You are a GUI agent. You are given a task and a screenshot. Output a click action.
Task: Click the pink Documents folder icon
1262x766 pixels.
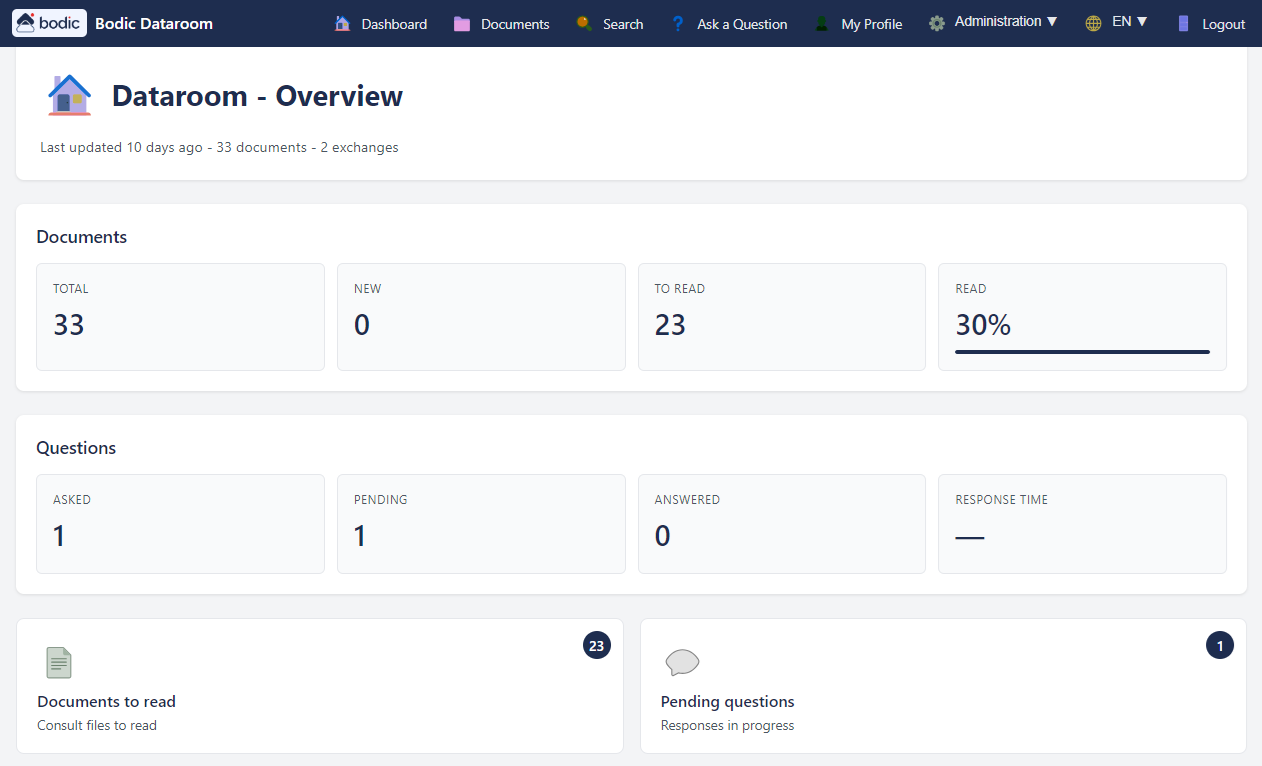click(x=461, y=24)
